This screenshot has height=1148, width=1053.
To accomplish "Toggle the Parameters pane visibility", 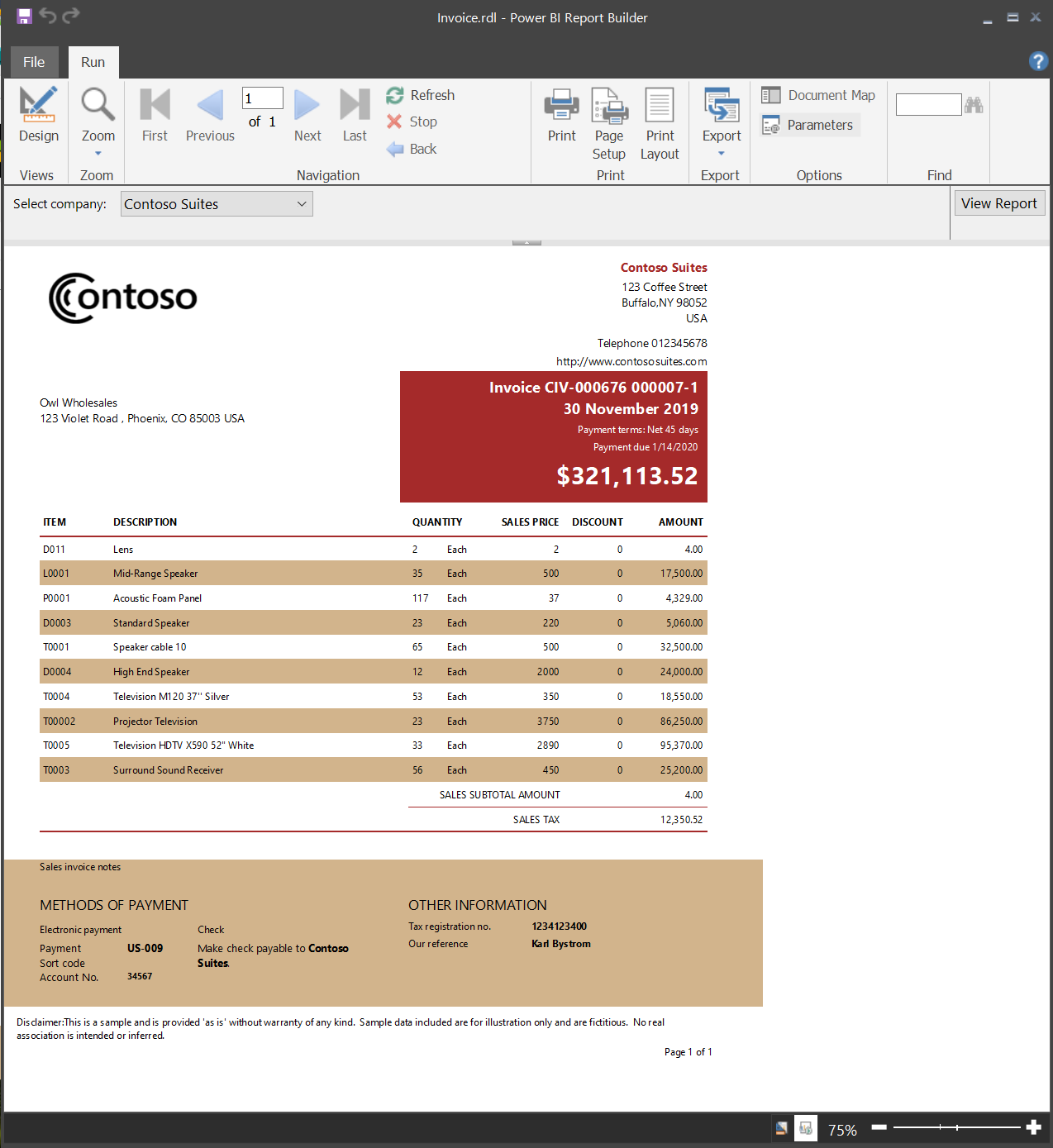I will point(808,125).
